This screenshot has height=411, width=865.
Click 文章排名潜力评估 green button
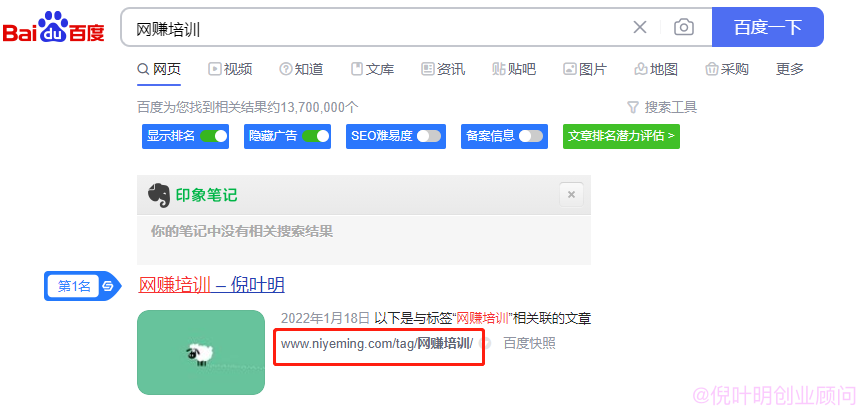tap(621, 136)
